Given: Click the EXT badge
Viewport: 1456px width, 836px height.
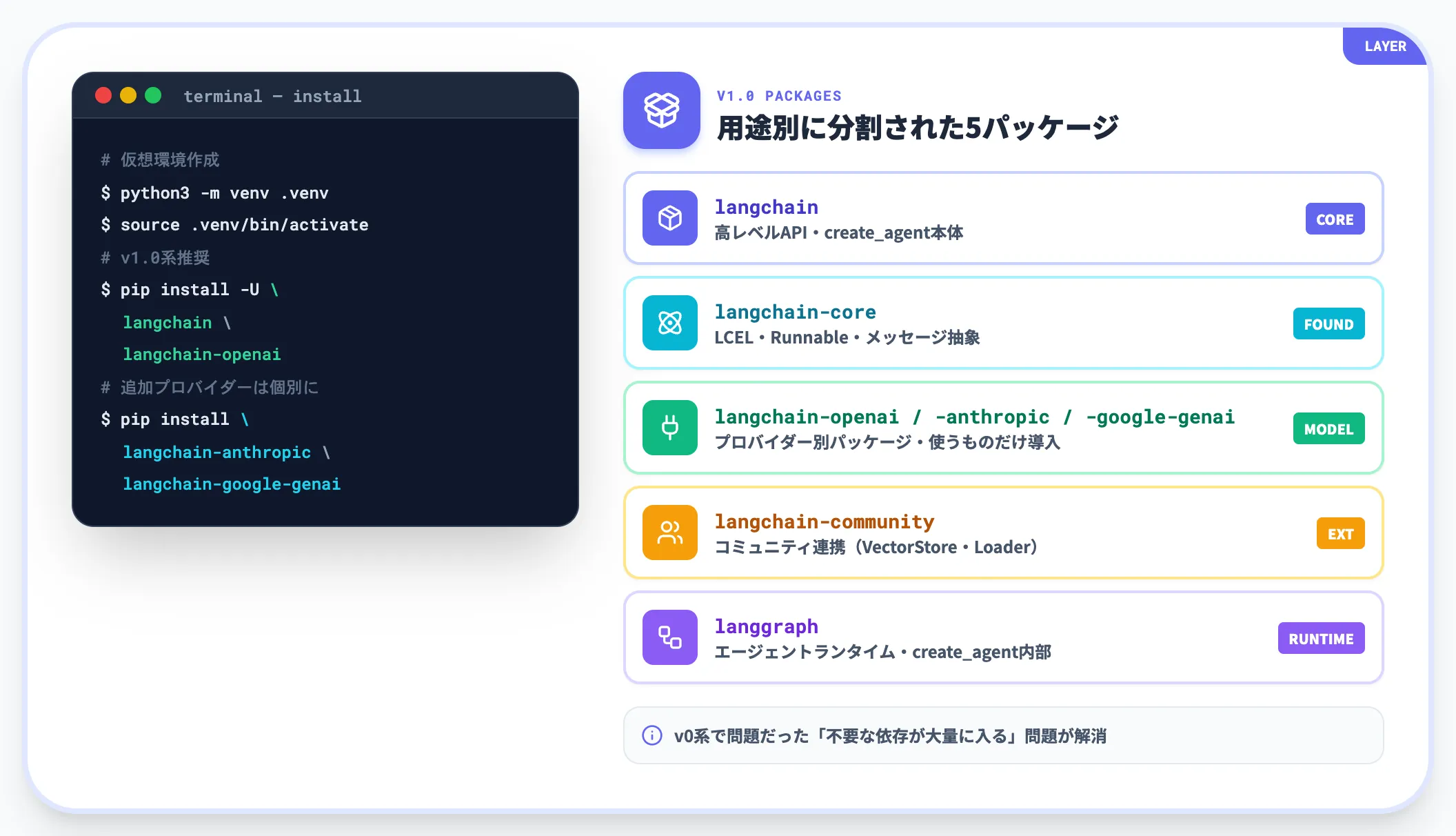Looking at the screenshot, I should coord(1340,534).
